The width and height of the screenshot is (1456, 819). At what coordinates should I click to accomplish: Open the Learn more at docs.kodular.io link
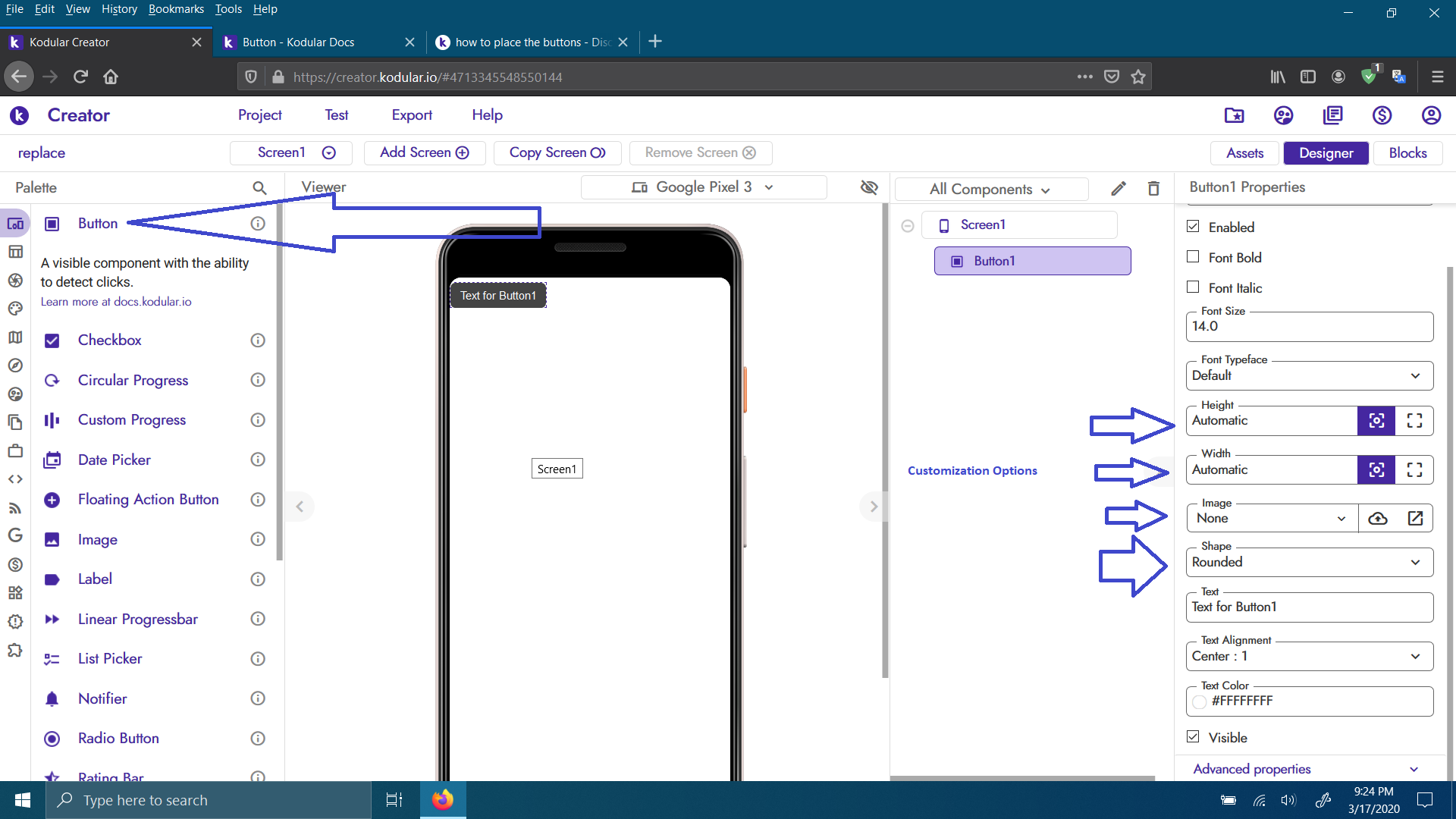coord(116,302)
